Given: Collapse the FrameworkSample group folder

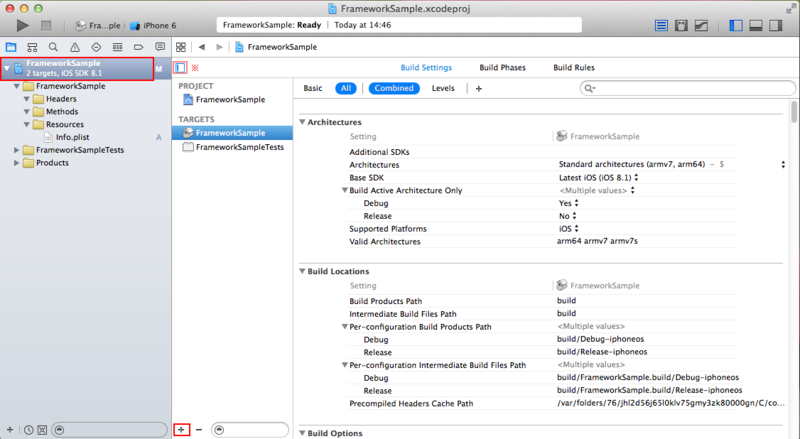Looking at the screenshot, I should tap(17, 86).
